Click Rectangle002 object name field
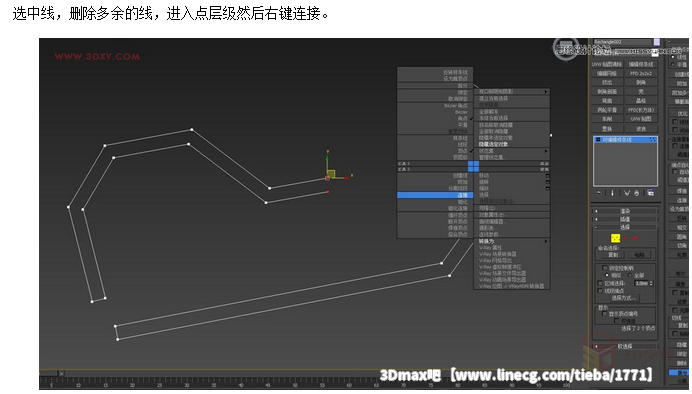The width and height of the screenshot is (692, 394). (x=622, y=42)
